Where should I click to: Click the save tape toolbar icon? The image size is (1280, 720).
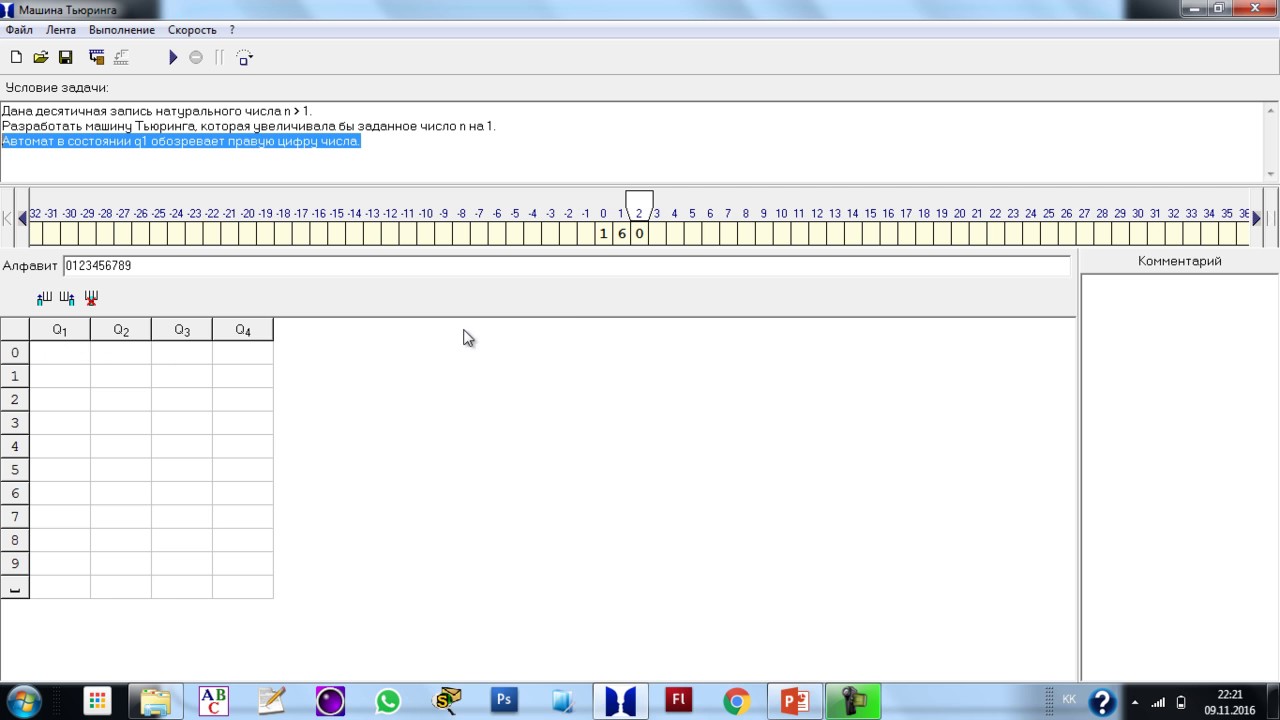[97, 58]
